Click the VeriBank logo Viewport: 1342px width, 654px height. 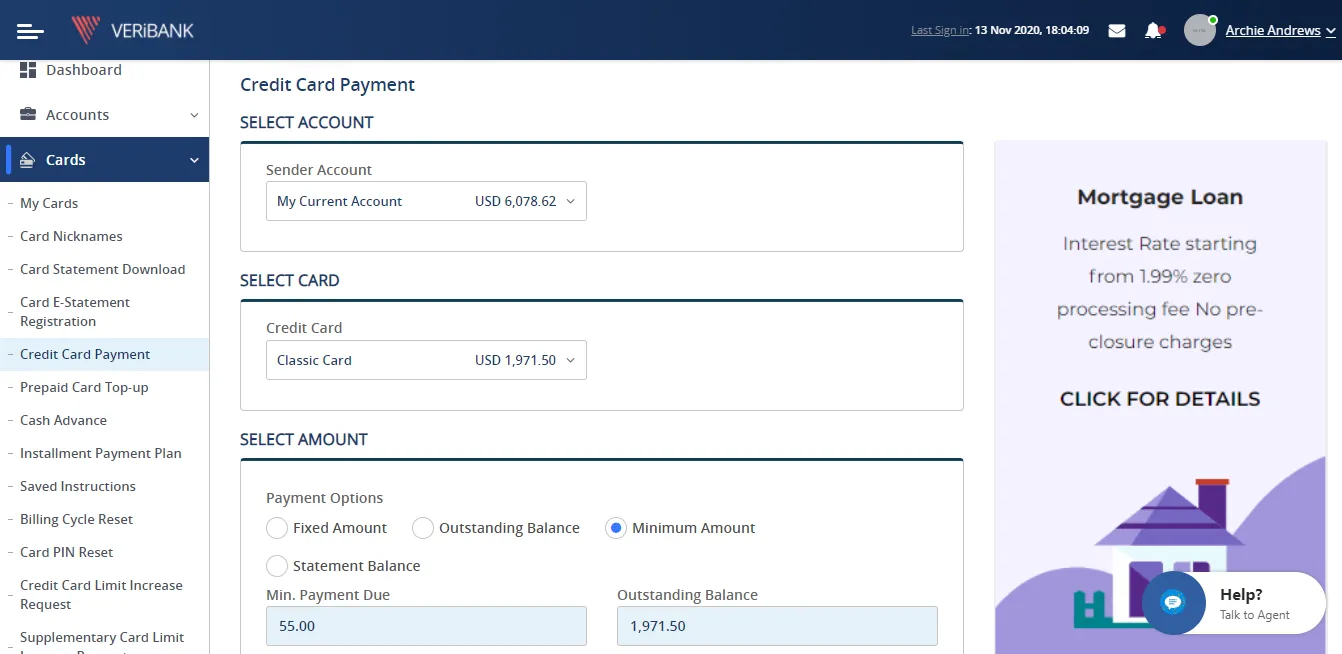click(x=133, y=30)
